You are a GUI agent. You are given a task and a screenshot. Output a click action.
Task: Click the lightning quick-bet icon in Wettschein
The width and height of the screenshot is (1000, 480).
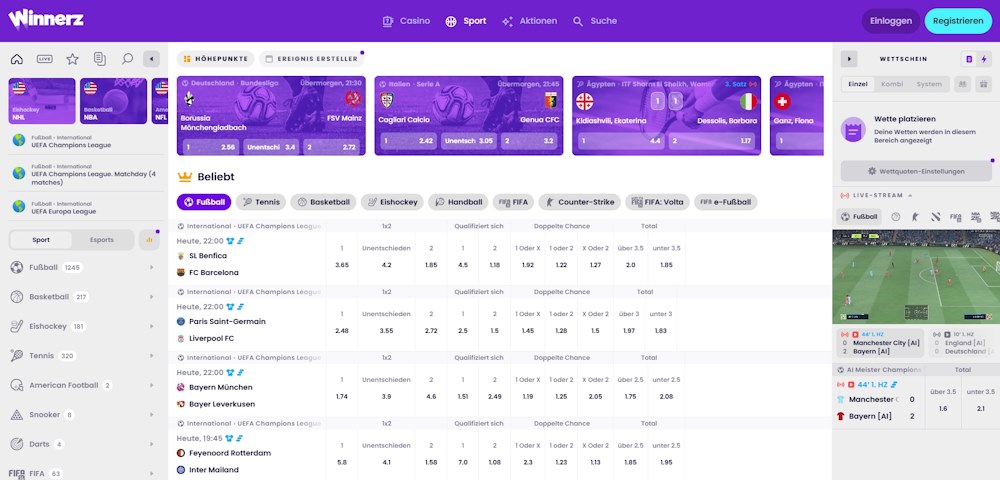tap(984, 59)
